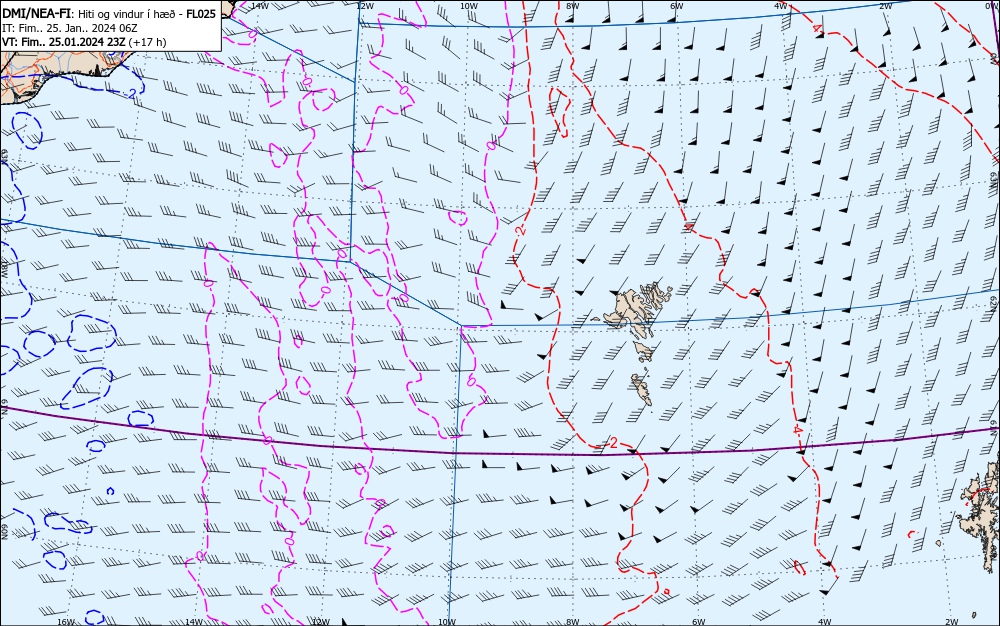1000x626 pixels.
Task: Click the 10W label on bottom edge
Action: coord(447,622)
